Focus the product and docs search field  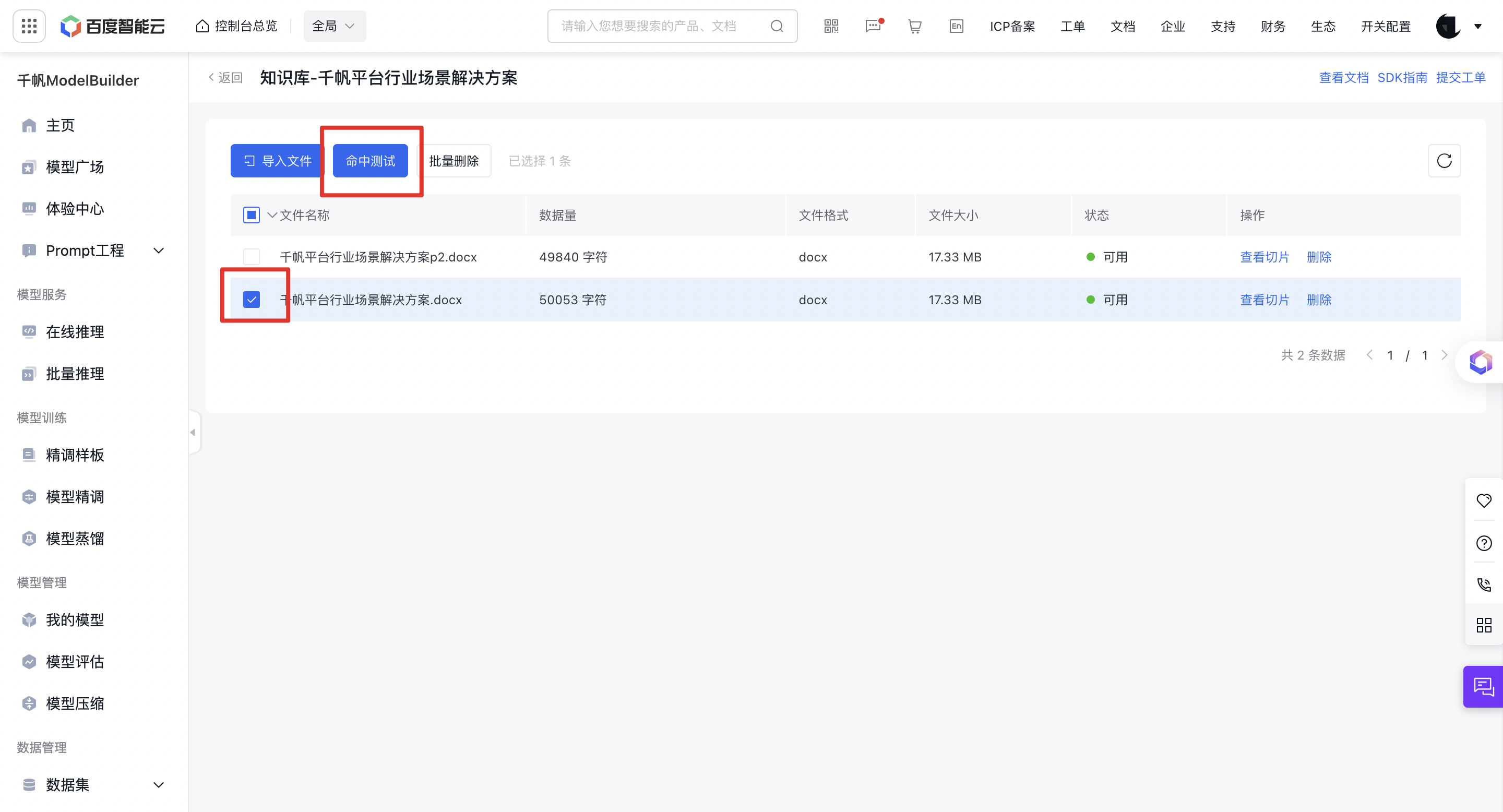pyautogui.click(x=672, y=26)
